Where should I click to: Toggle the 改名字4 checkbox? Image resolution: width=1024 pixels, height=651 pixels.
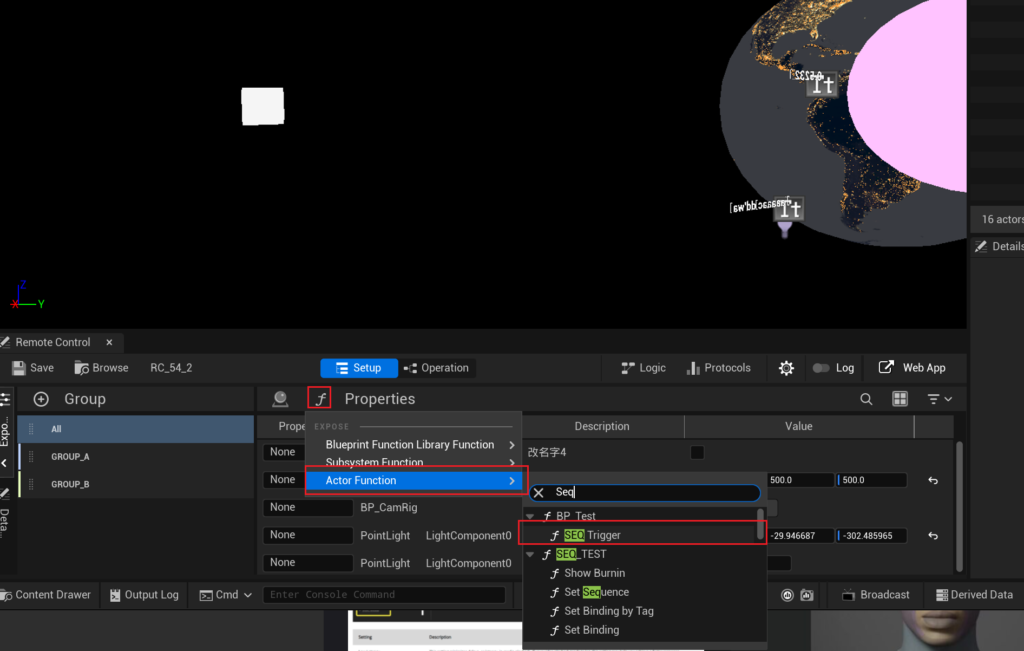697,453
